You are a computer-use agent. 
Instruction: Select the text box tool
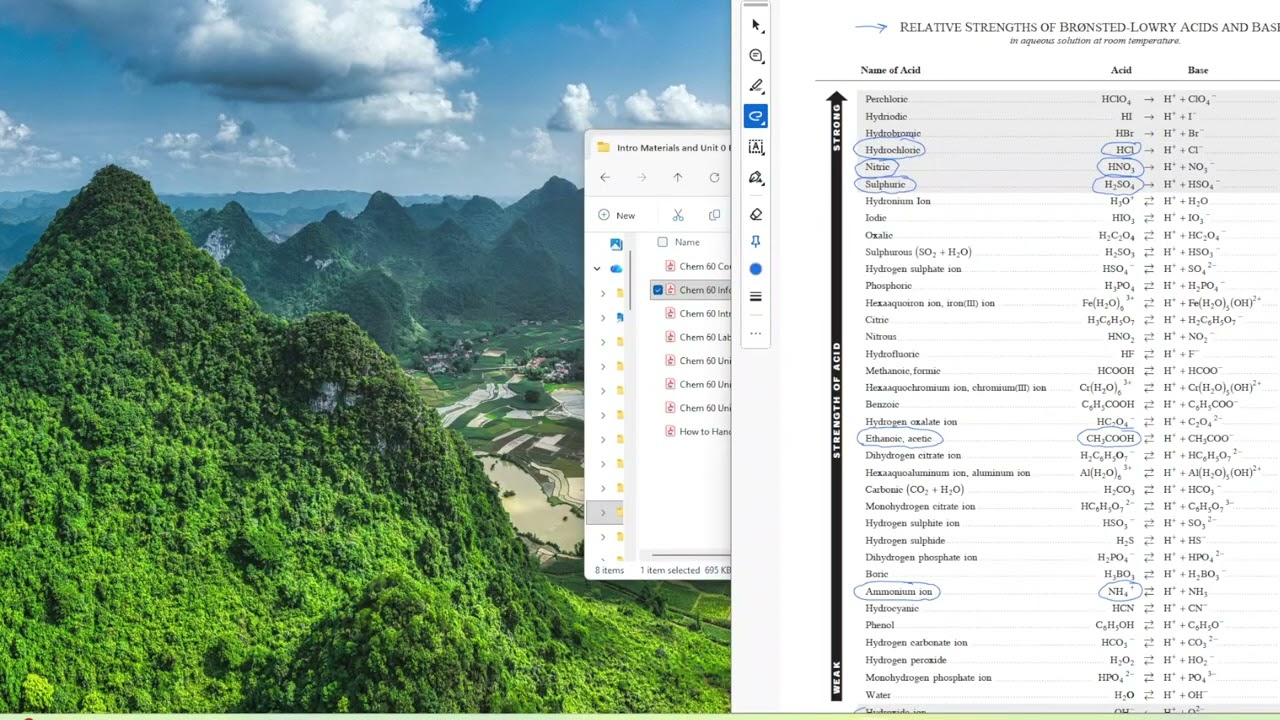point(756,148)
